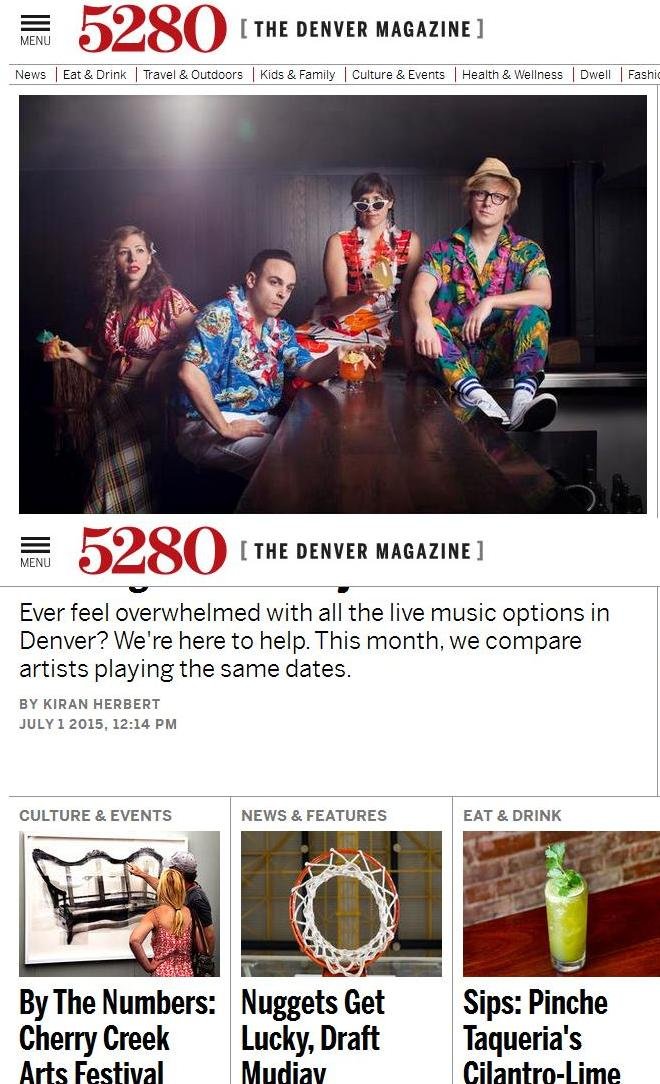
Task: Open Health & Wellness section
Action: pyautogui.click(x=512, y=75)
